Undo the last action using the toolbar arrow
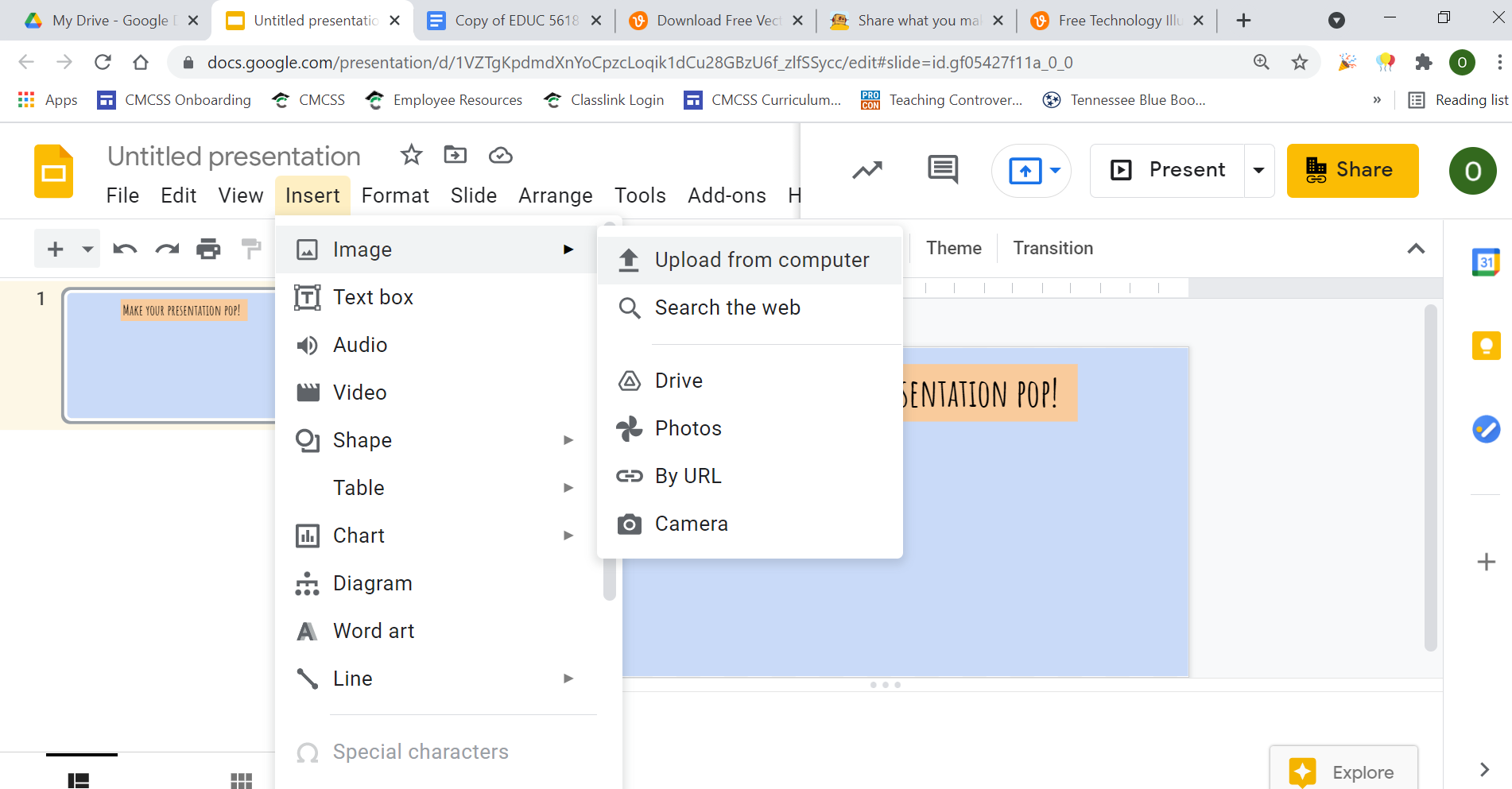 (x=124, y=249)
